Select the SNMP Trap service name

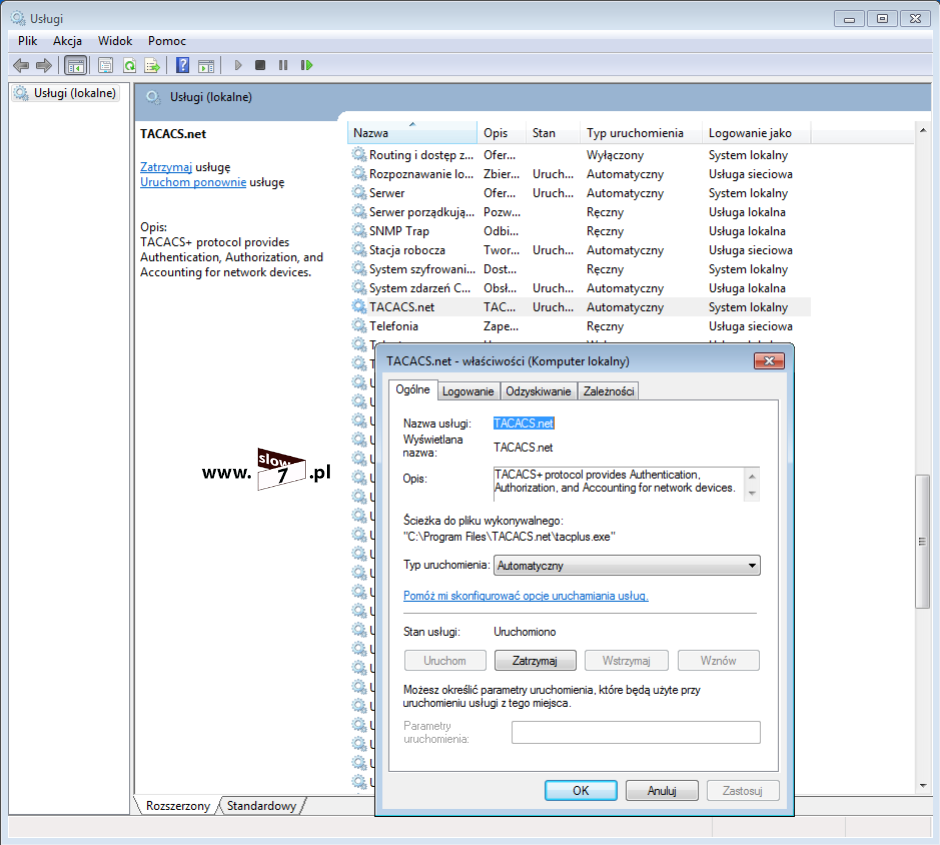[399, 231]
